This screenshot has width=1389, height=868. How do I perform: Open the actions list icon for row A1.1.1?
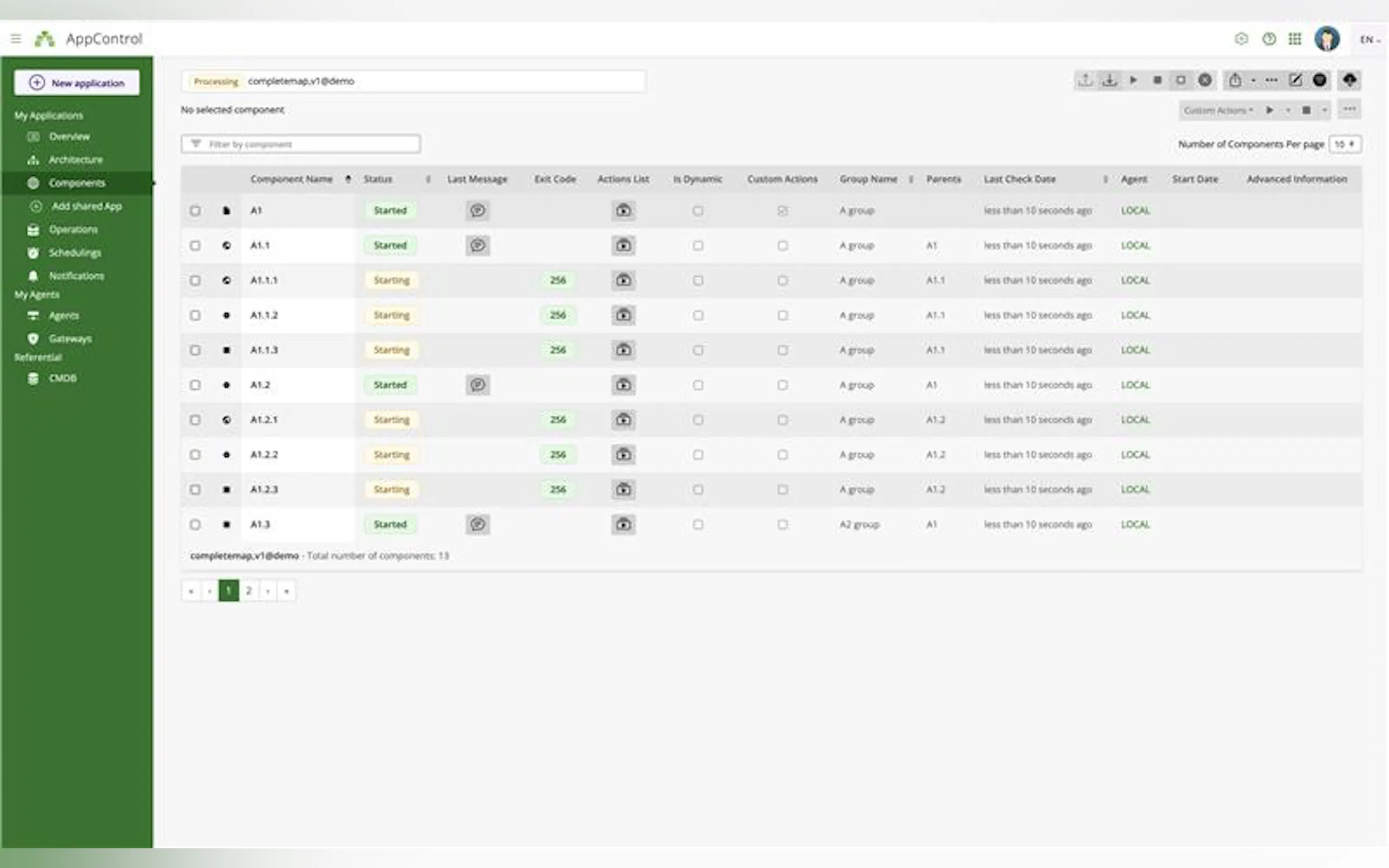(623, 280)
